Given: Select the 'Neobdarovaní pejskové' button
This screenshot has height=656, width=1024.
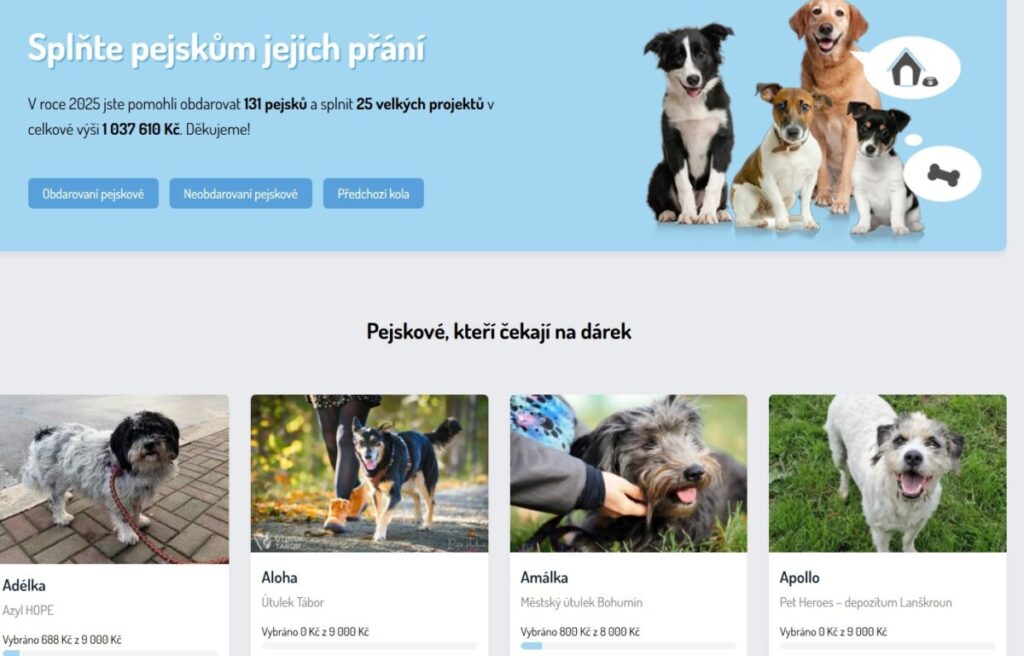Looking at the screenshot, I should (240, 193).
